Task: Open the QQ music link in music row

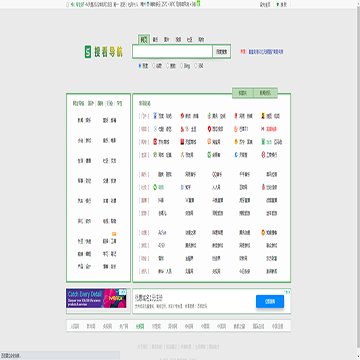Action: point(217,174)
